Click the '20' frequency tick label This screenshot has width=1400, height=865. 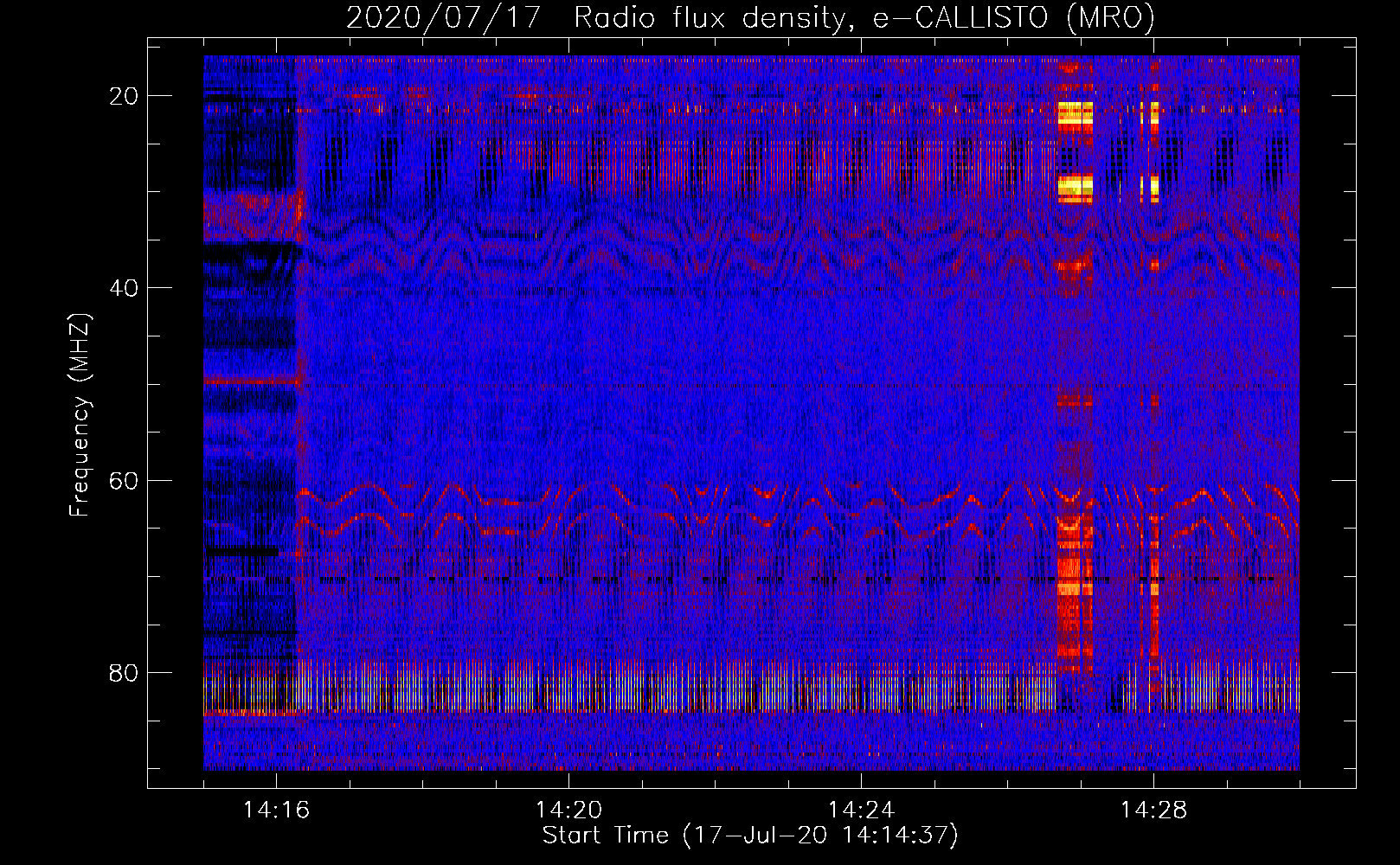[x=124, y=96]
